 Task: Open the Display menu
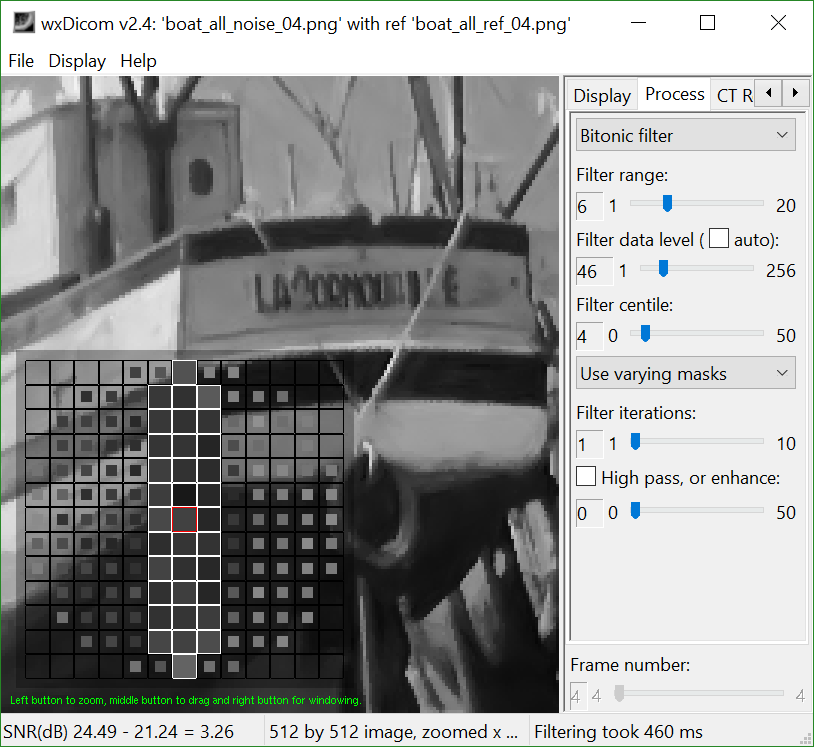[x=77, y=61]
